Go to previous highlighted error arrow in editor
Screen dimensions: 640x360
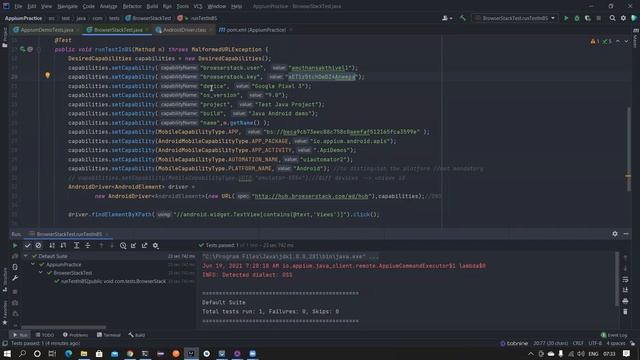coord(618,41)
